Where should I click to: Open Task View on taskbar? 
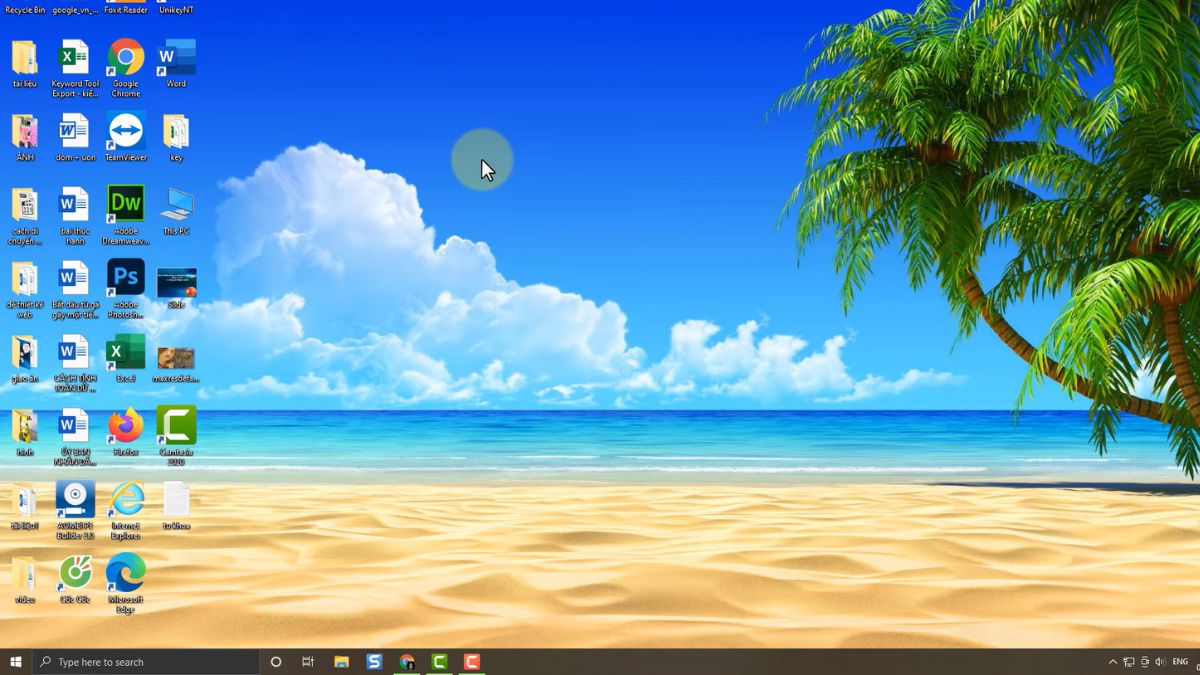tap(308, 662)
